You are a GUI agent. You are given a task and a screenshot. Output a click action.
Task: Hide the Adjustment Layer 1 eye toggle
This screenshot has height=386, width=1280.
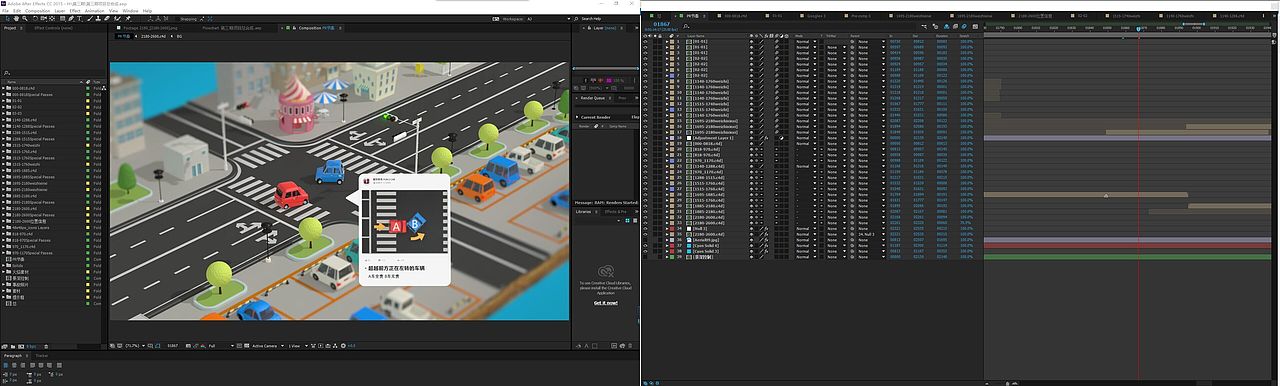[x=646, y=138]
